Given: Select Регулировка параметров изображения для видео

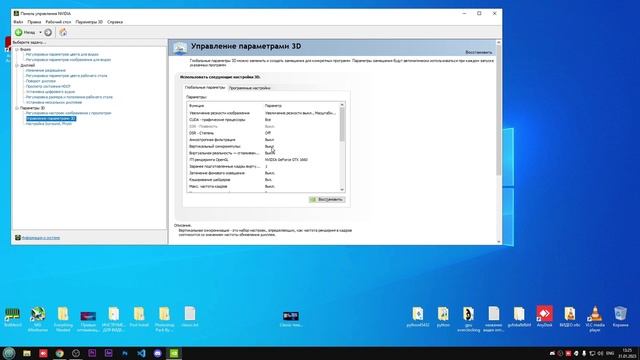Looking at the screenshot, I should pos(68,60).
